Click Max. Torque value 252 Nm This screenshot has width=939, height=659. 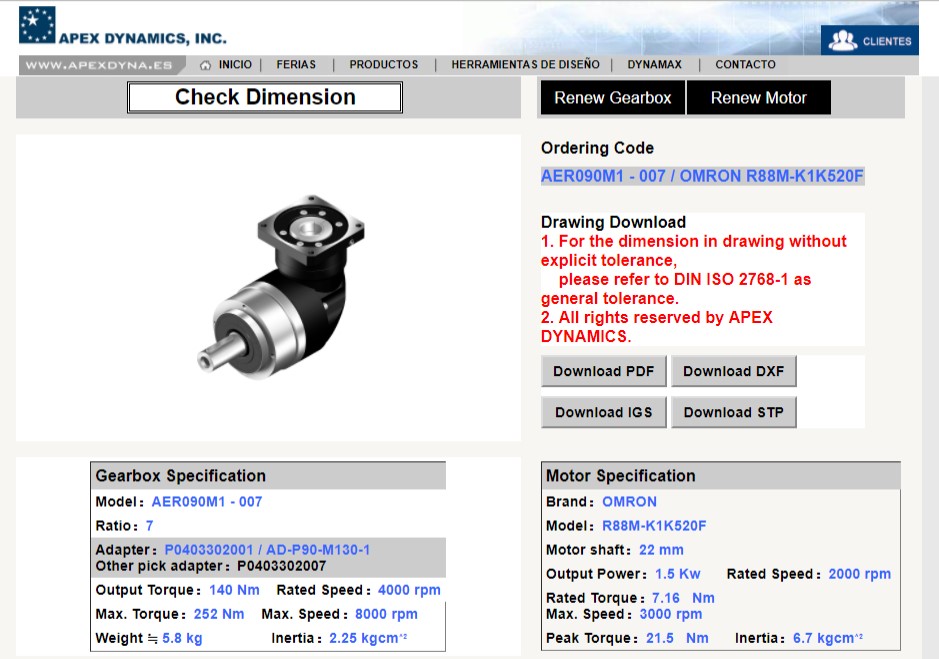tap(219, 614)
